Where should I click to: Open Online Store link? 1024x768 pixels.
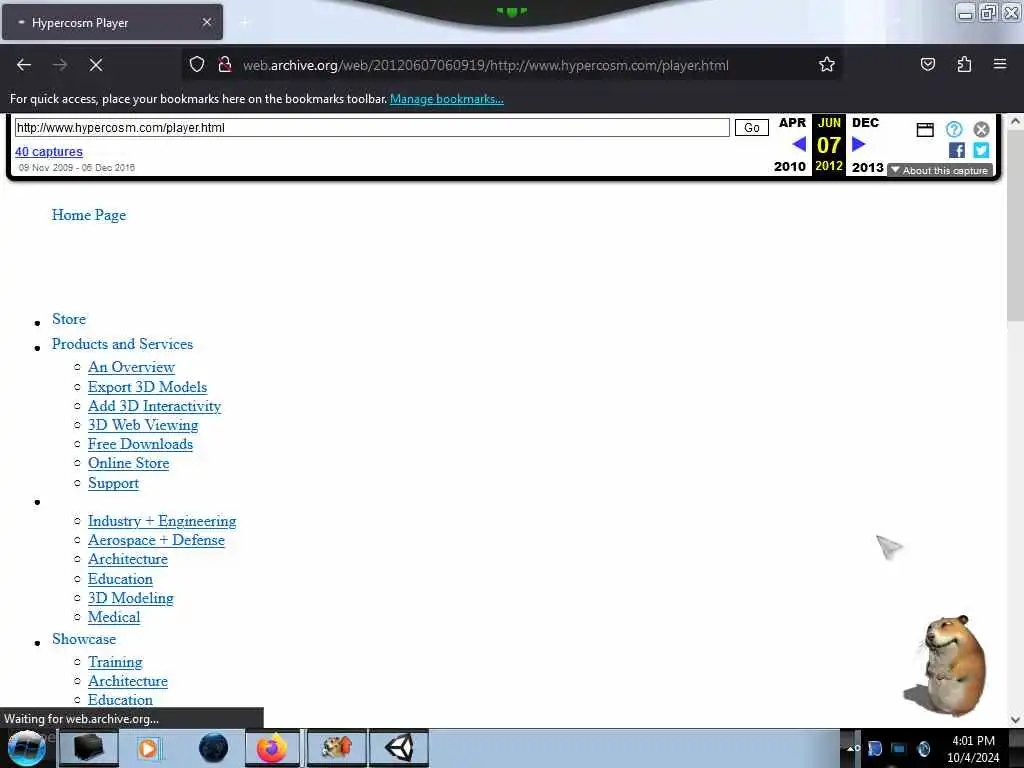(x=129, y=463)
